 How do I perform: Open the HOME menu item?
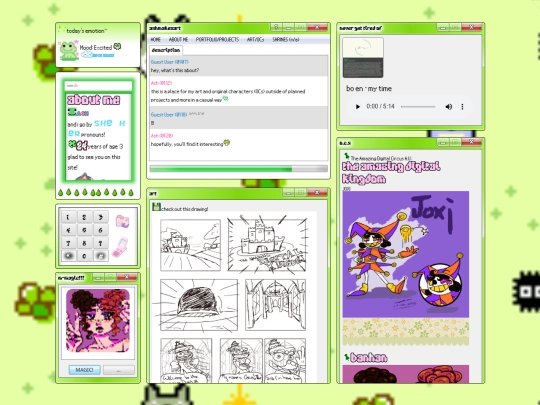point(156,40)
